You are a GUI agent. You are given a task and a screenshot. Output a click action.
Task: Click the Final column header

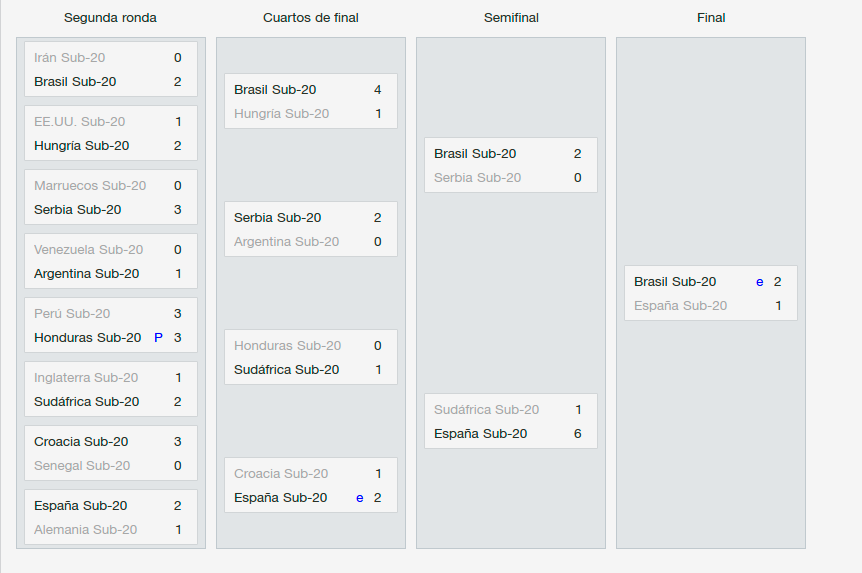click(x=711, y=18)
